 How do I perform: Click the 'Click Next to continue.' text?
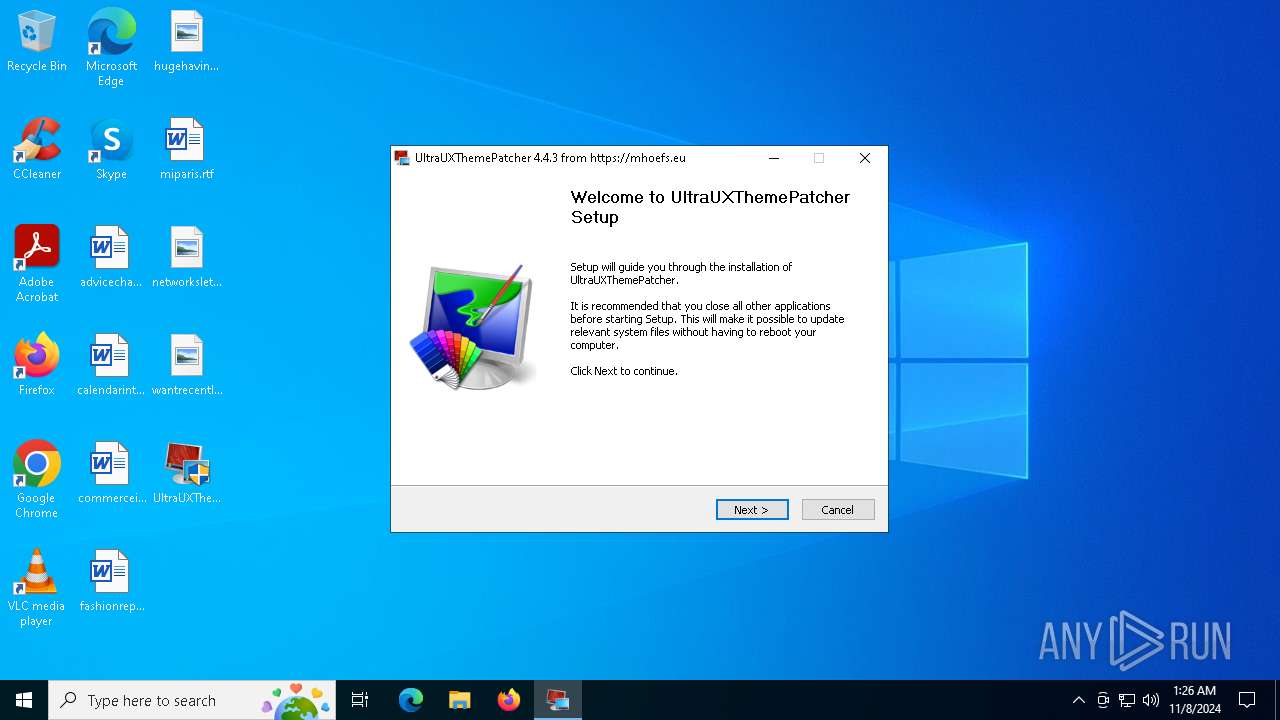(624, 371)
